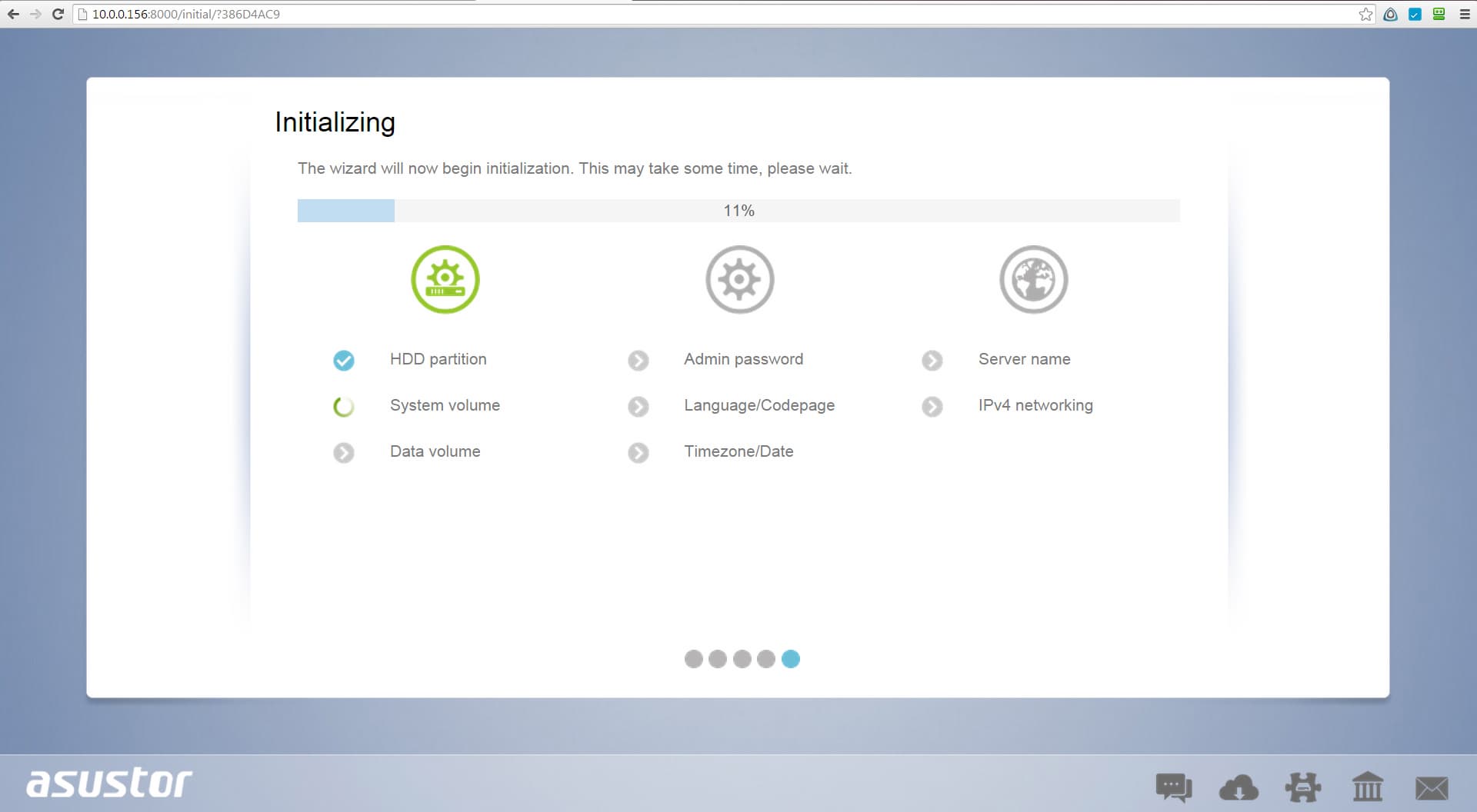Open the chat bubbles feedback icon
1477x812 pixels.
(x=1174, y=787)
